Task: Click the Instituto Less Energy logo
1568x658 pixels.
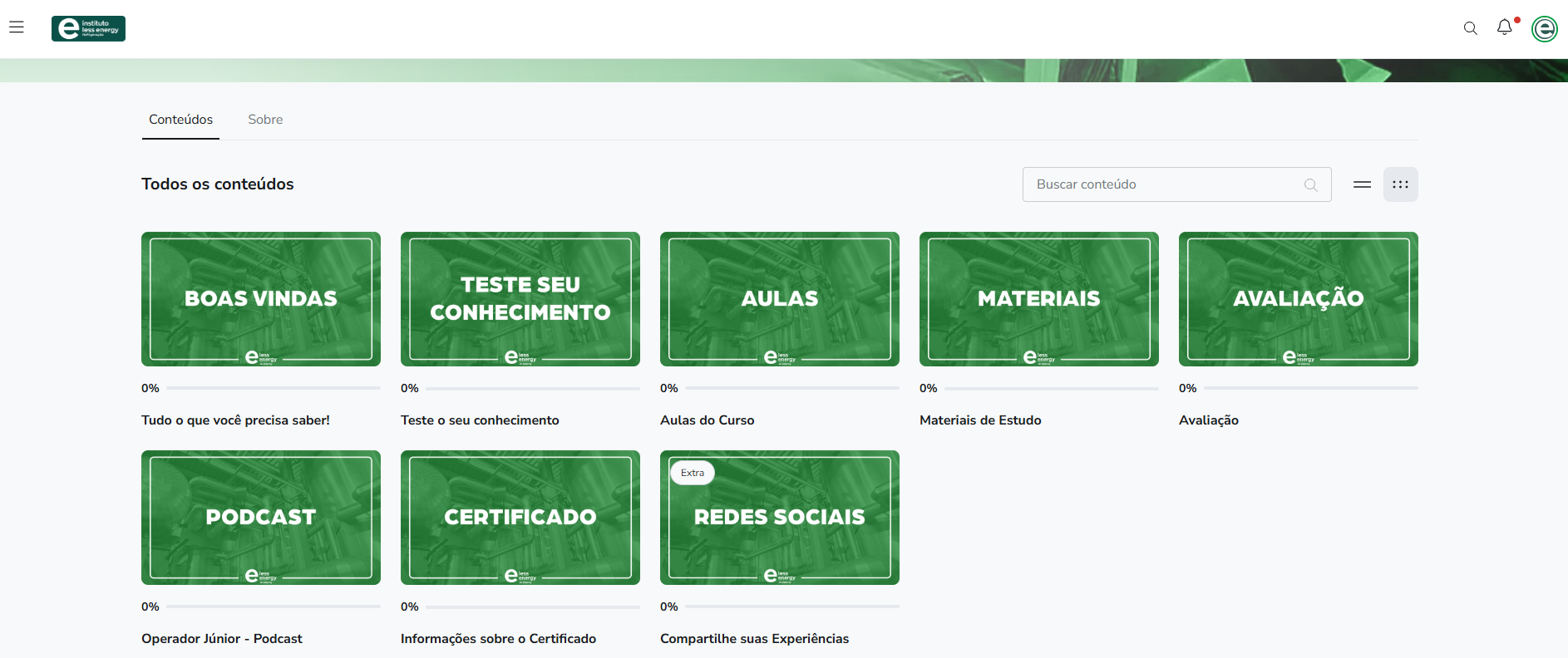Action: point(88,28)
